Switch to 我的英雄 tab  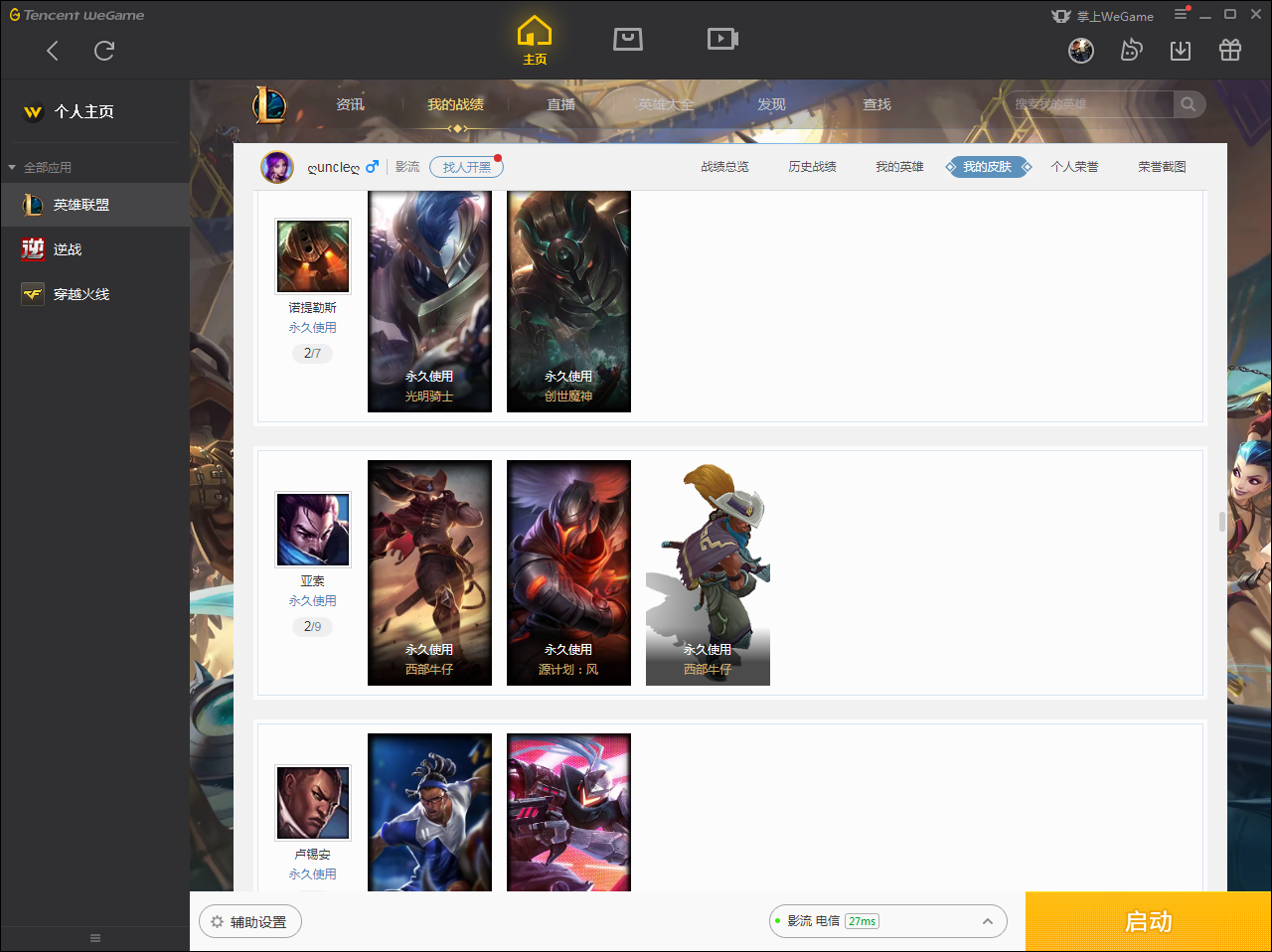(899, 167)
